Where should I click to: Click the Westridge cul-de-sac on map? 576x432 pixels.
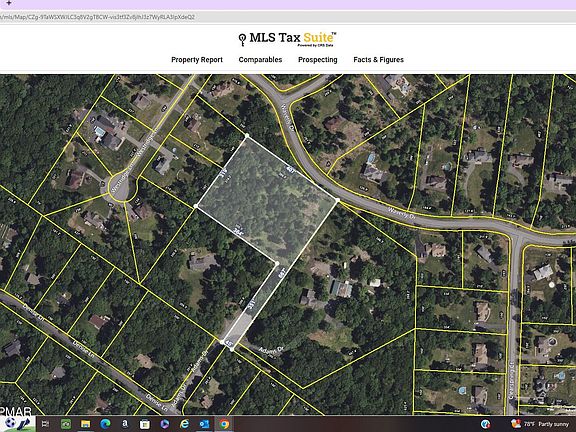119,189
